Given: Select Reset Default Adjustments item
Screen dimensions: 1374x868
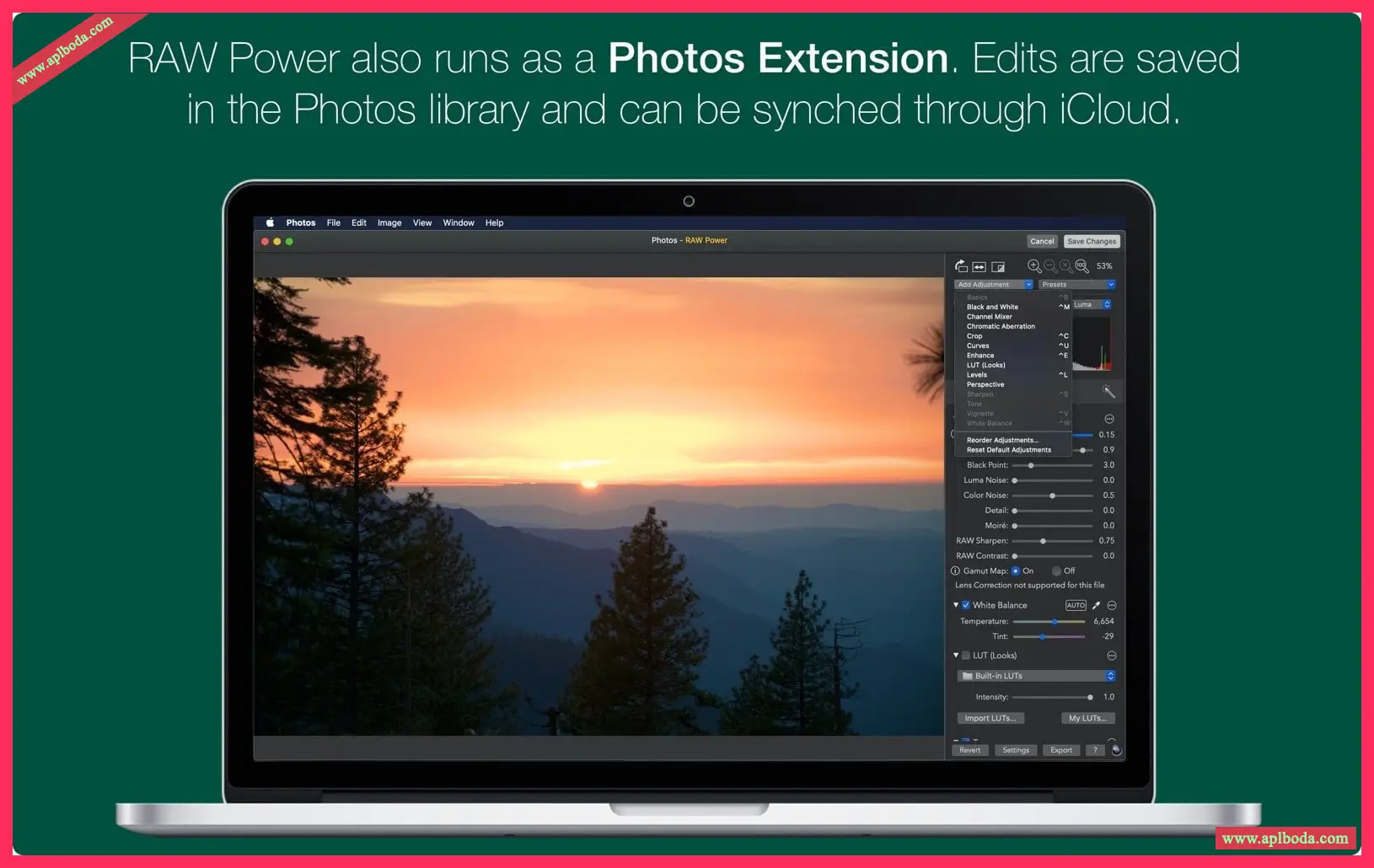Looking at the screenshot, I should click(x=1013, y=450).
